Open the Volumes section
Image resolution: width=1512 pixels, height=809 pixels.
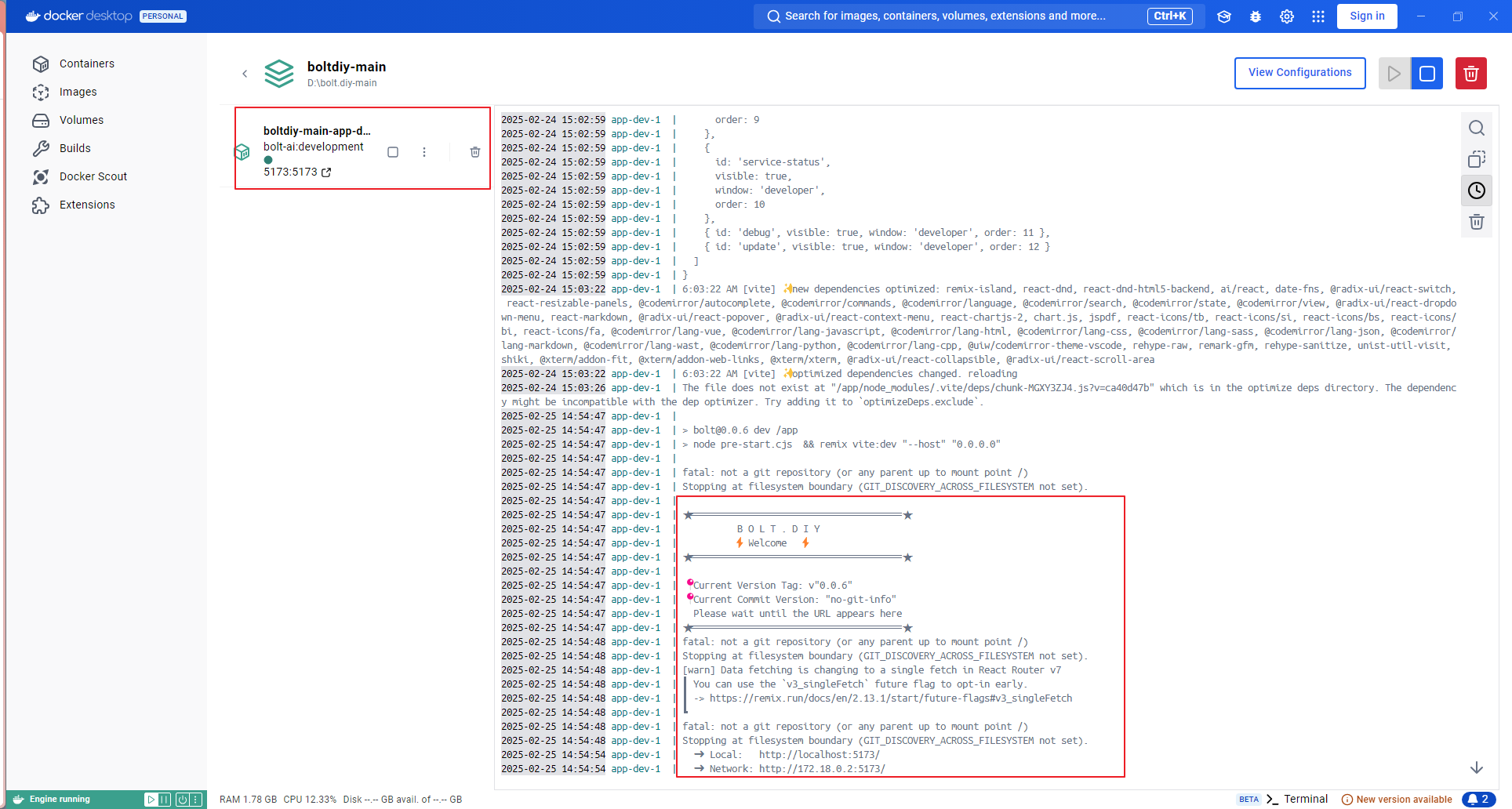point(81,120)
